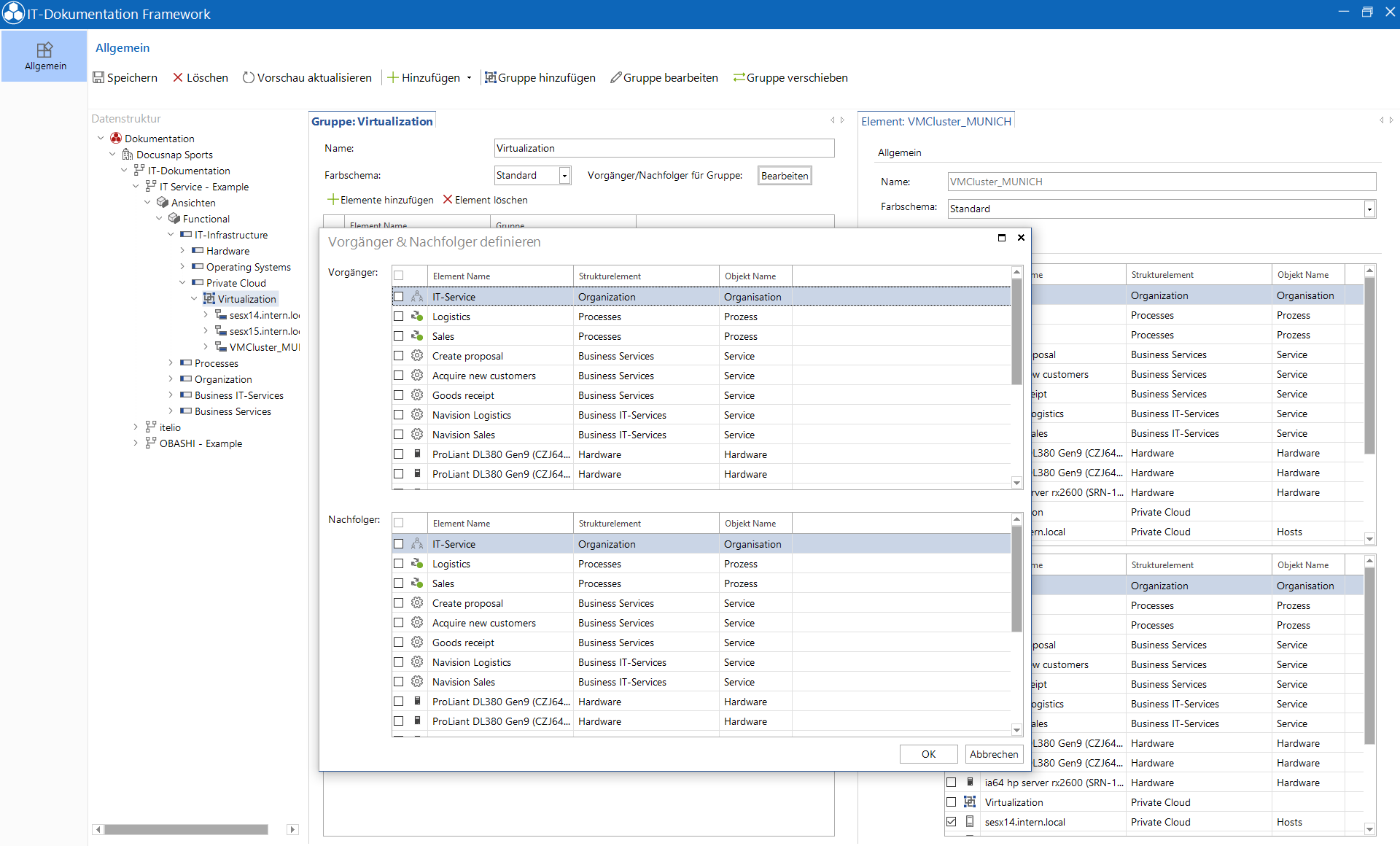The height and width of the screenshot is (846, 1400).
Task: Click the Speichern save icon
Action: [x=98, y=77]
